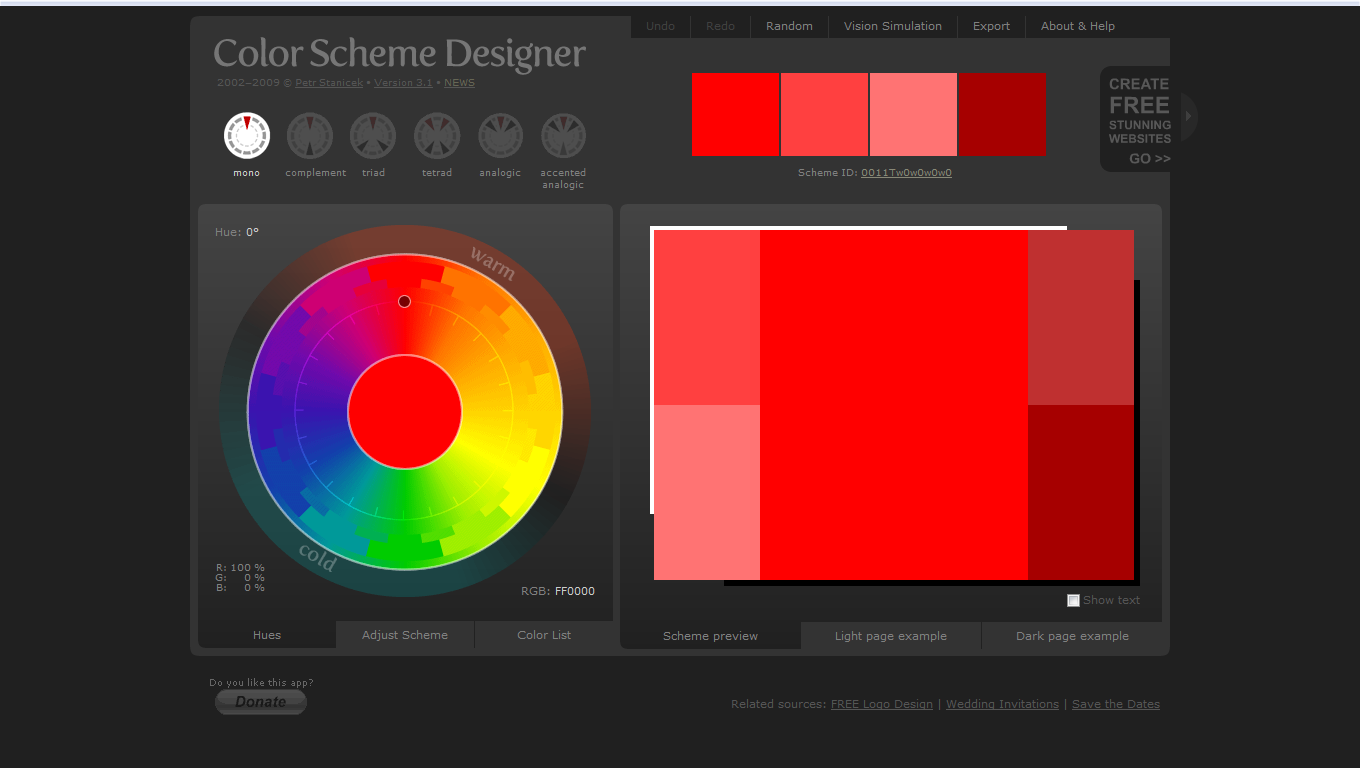The width and height of the screenshot is (1360, 768).
Task: Choose the complement scheme icon
Action: pos(310,135)
